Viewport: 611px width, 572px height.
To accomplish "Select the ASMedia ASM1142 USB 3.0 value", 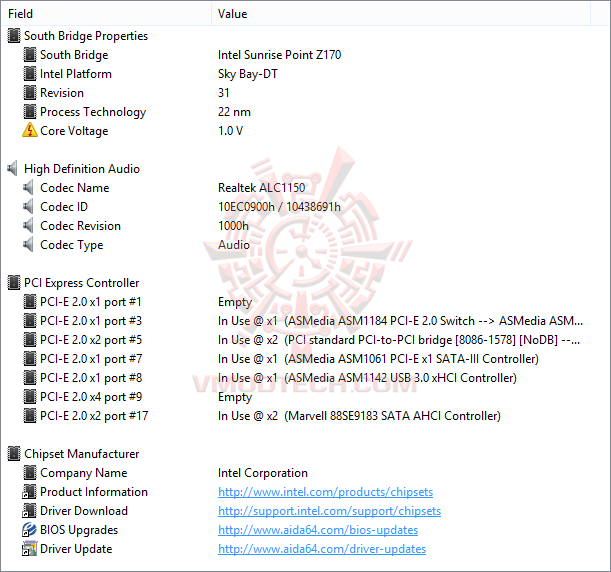I will click(x=367, y=378).
